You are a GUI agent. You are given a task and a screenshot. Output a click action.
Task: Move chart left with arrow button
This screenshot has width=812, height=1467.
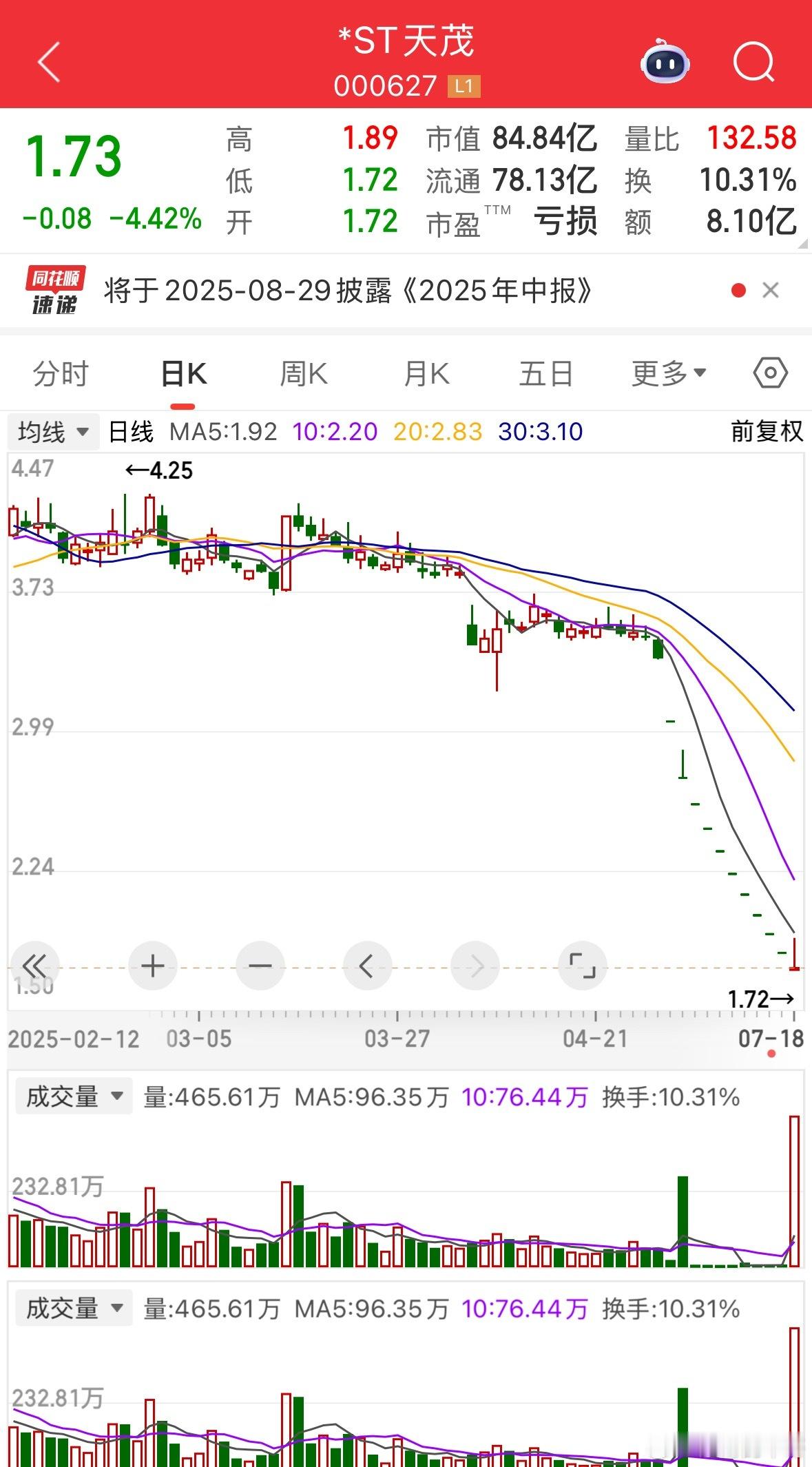pos(367,966)
